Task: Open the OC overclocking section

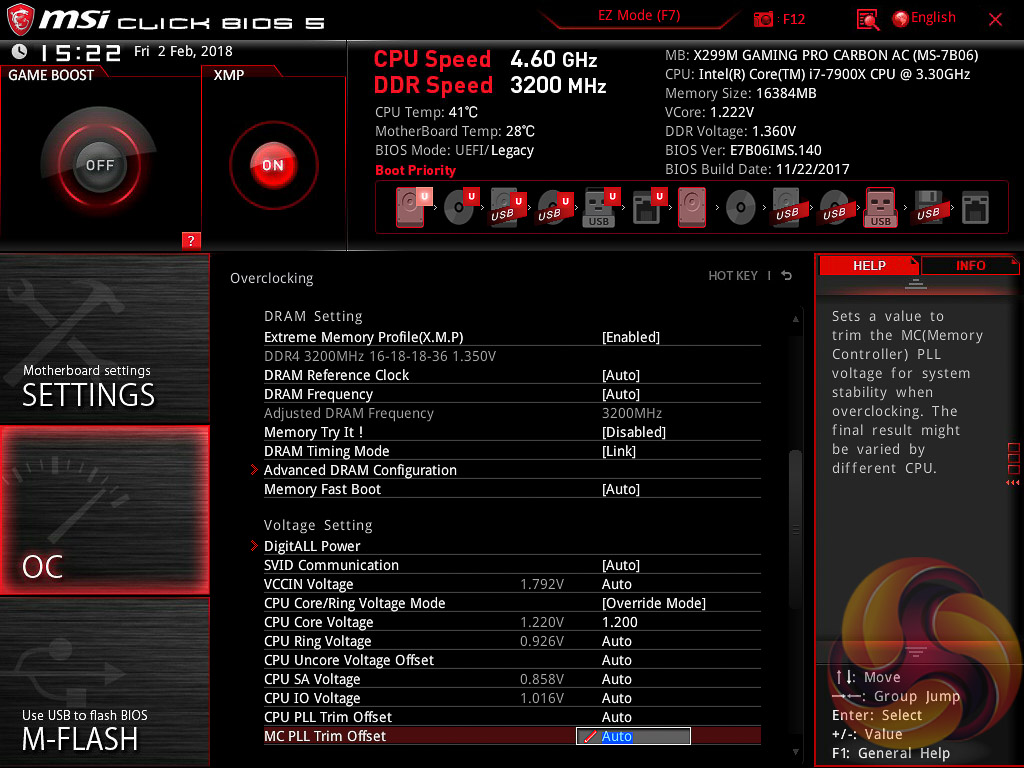Action: pyautogui.click(x=104, y=510)
